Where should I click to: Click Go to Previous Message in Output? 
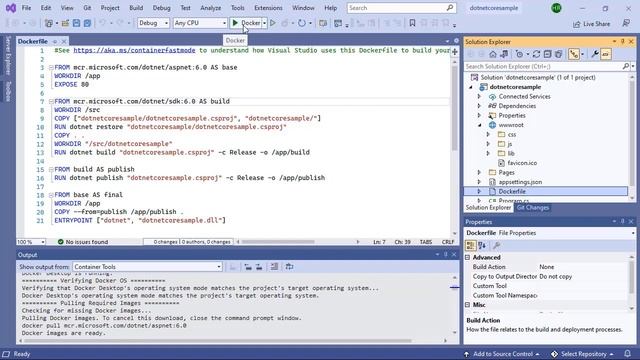click(248, 267)
